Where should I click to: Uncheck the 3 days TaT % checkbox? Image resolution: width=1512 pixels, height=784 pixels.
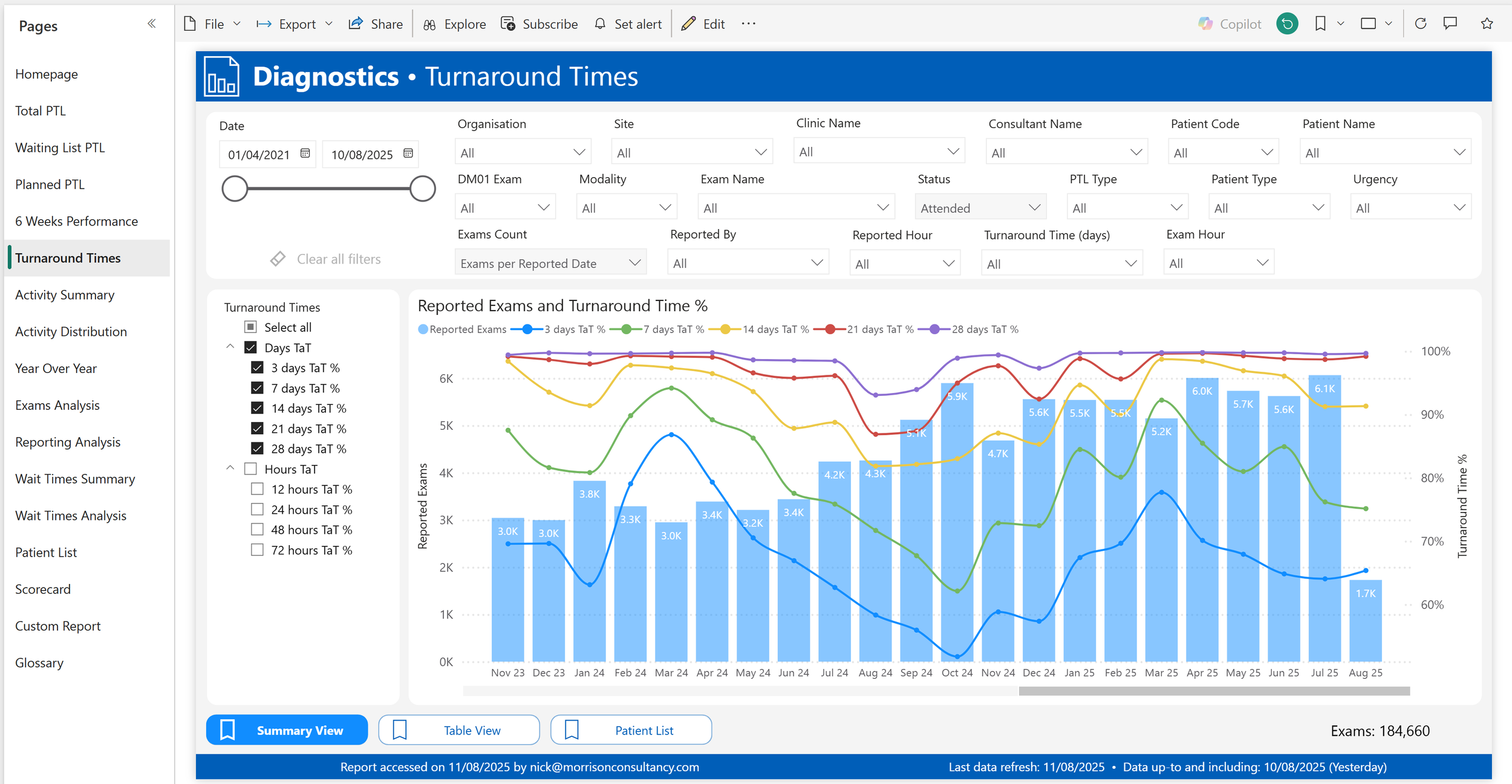(257, 368)
